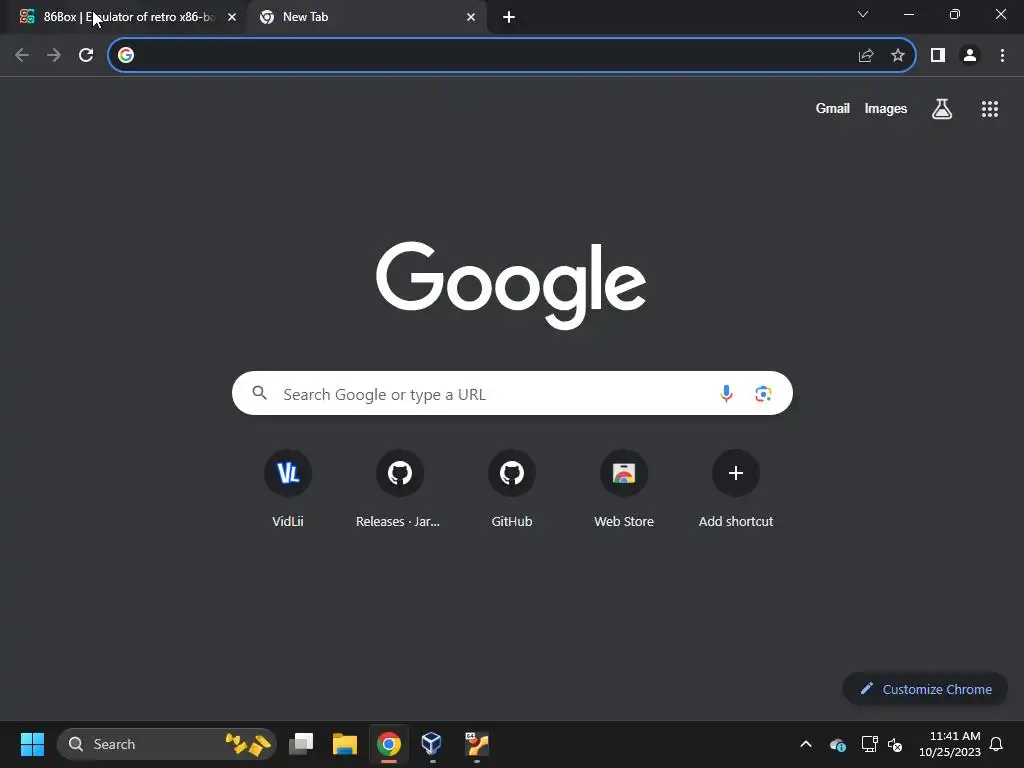Click the OneDrive tray icon
The width and height of the screenshot is (1024, 768).
coord(838,744)
